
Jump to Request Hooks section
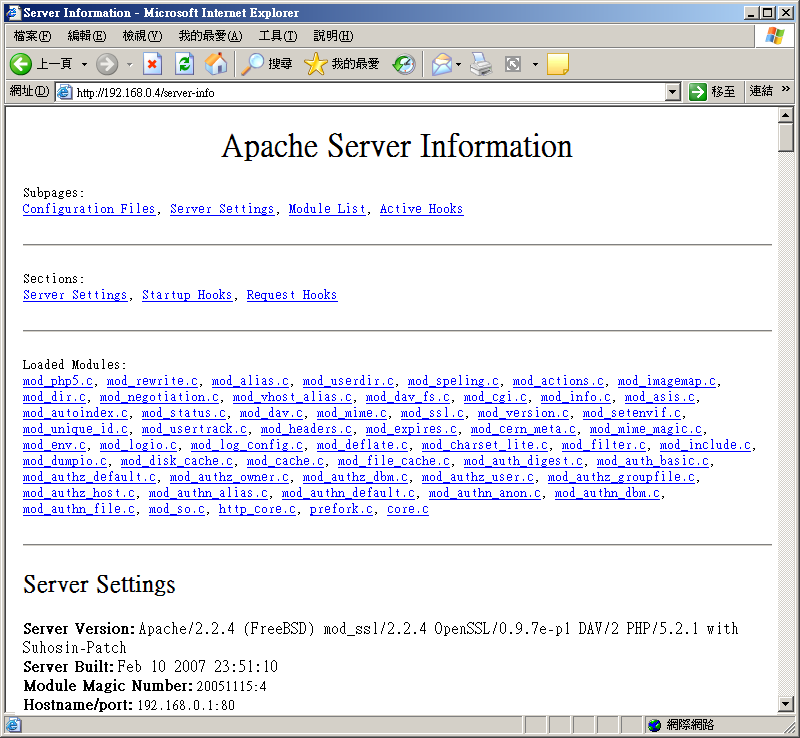coord(292,295)
